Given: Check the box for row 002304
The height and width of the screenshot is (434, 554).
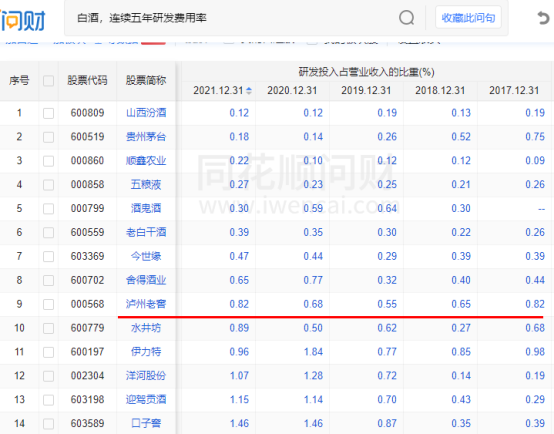Looking at the screenshot, I should (48, 376).
